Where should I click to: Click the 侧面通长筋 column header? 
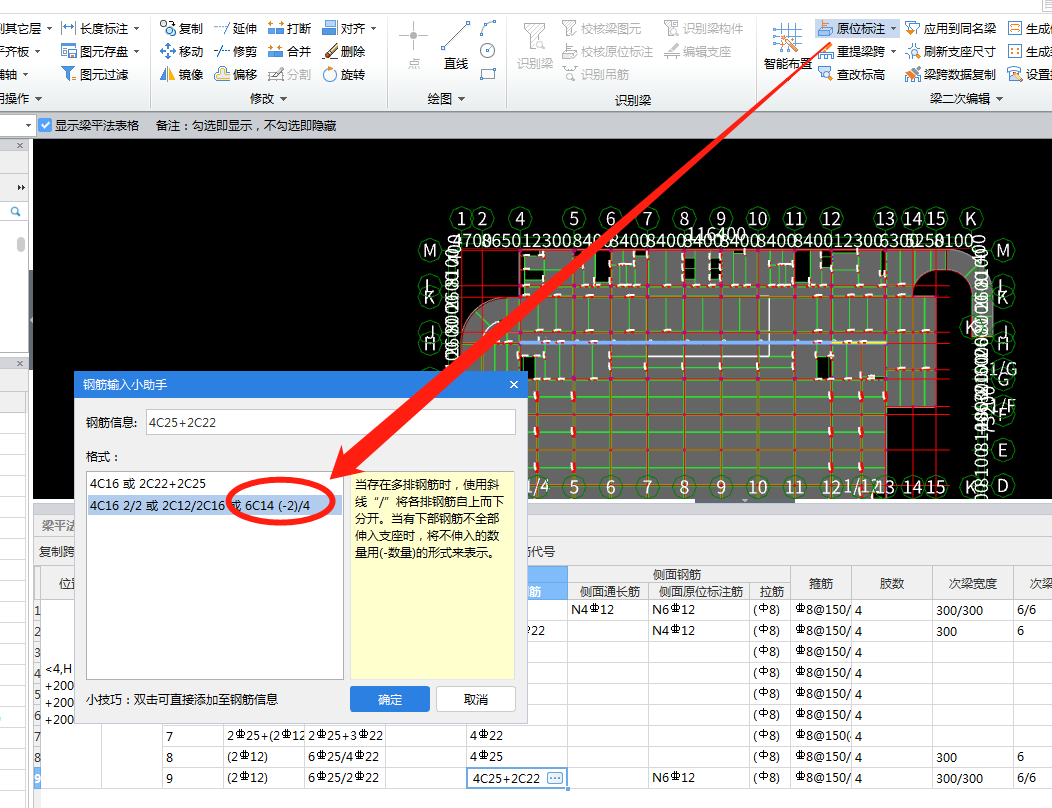(x=609, y=591)
